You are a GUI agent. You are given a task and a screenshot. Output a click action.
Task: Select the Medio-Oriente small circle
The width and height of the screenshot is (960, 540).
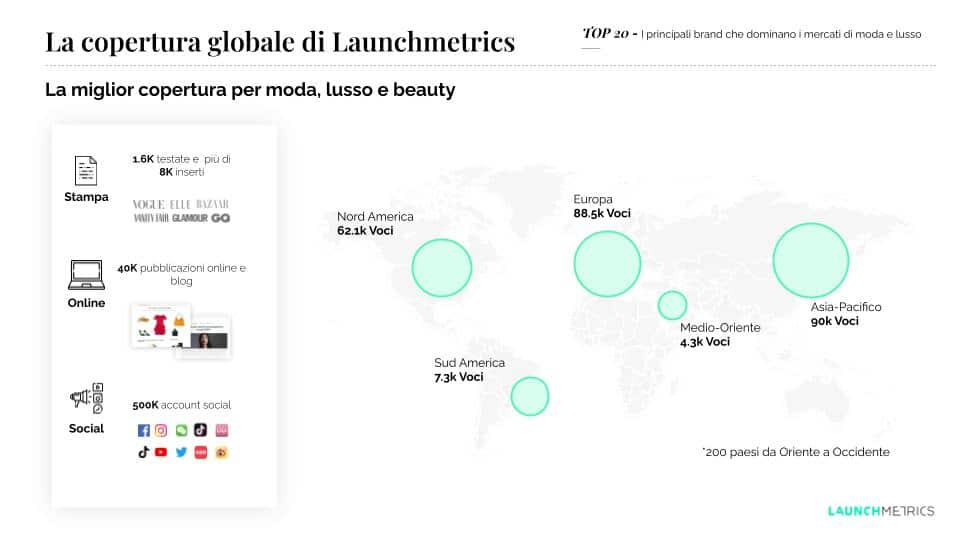672,305
